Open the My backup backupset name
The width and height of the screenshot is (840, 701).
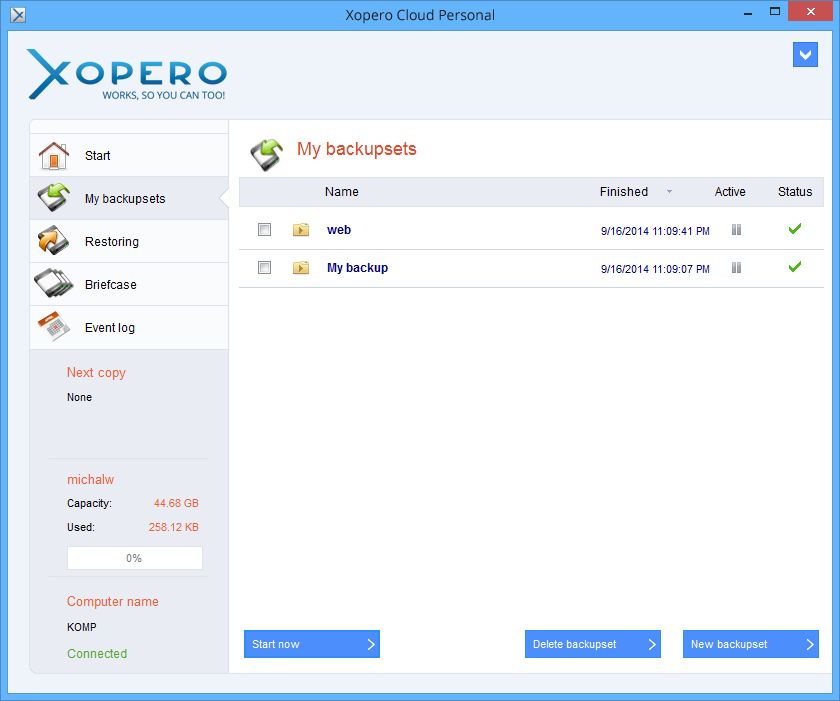pyautogui.click(x=356, y=267)
